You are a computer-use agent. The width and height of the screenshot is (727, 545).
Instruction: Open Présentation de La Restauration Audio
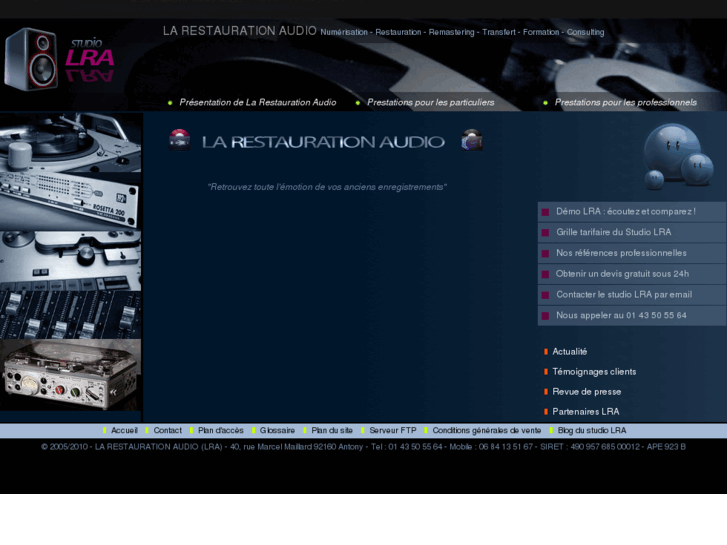[257, 103]
